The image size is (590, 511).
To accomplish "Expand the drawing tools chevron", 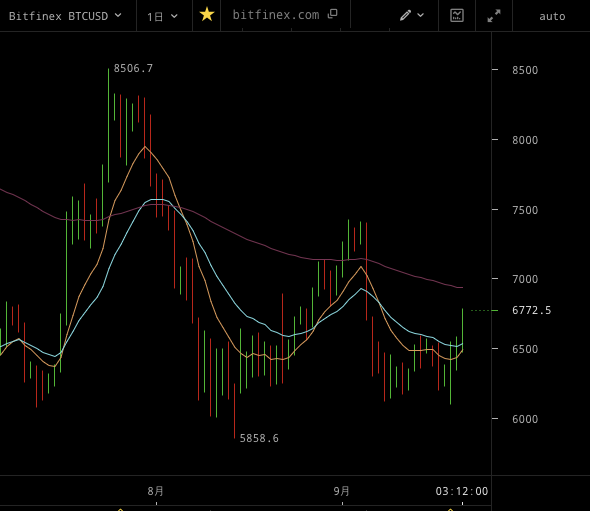I will [421, 15].
